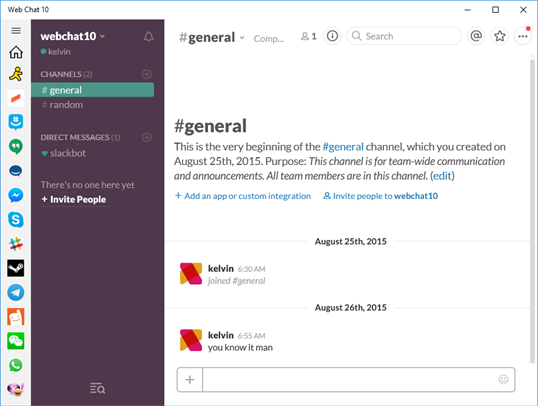The image size is (538, 406).
Task: Open Telegram from the sidebar
Action: 16,292
